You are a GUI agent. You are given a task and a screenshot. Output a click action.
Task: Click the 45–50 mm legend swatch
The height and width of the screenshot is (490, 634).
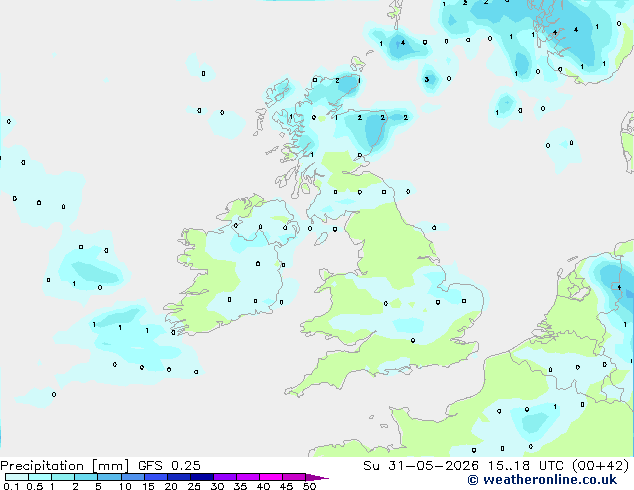coord(294,477)
